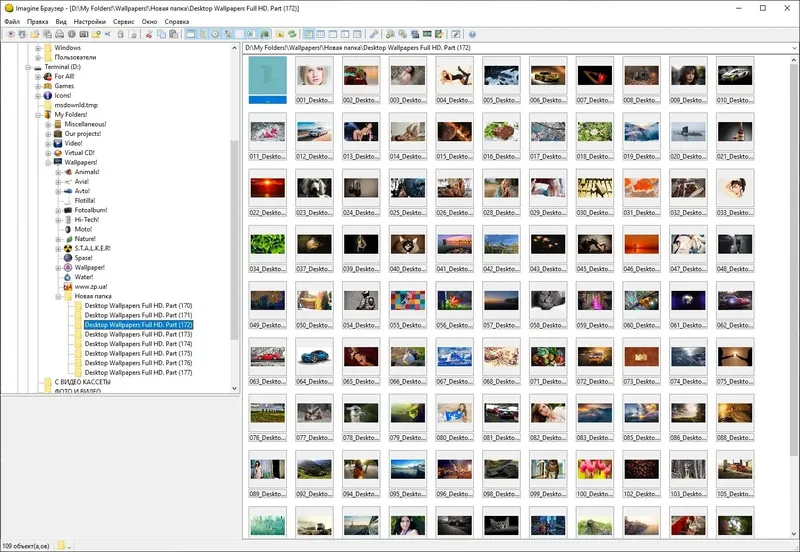The image size is (800, 552).
Task: Click the red scissors cut icon
Action: pos(148,34)
